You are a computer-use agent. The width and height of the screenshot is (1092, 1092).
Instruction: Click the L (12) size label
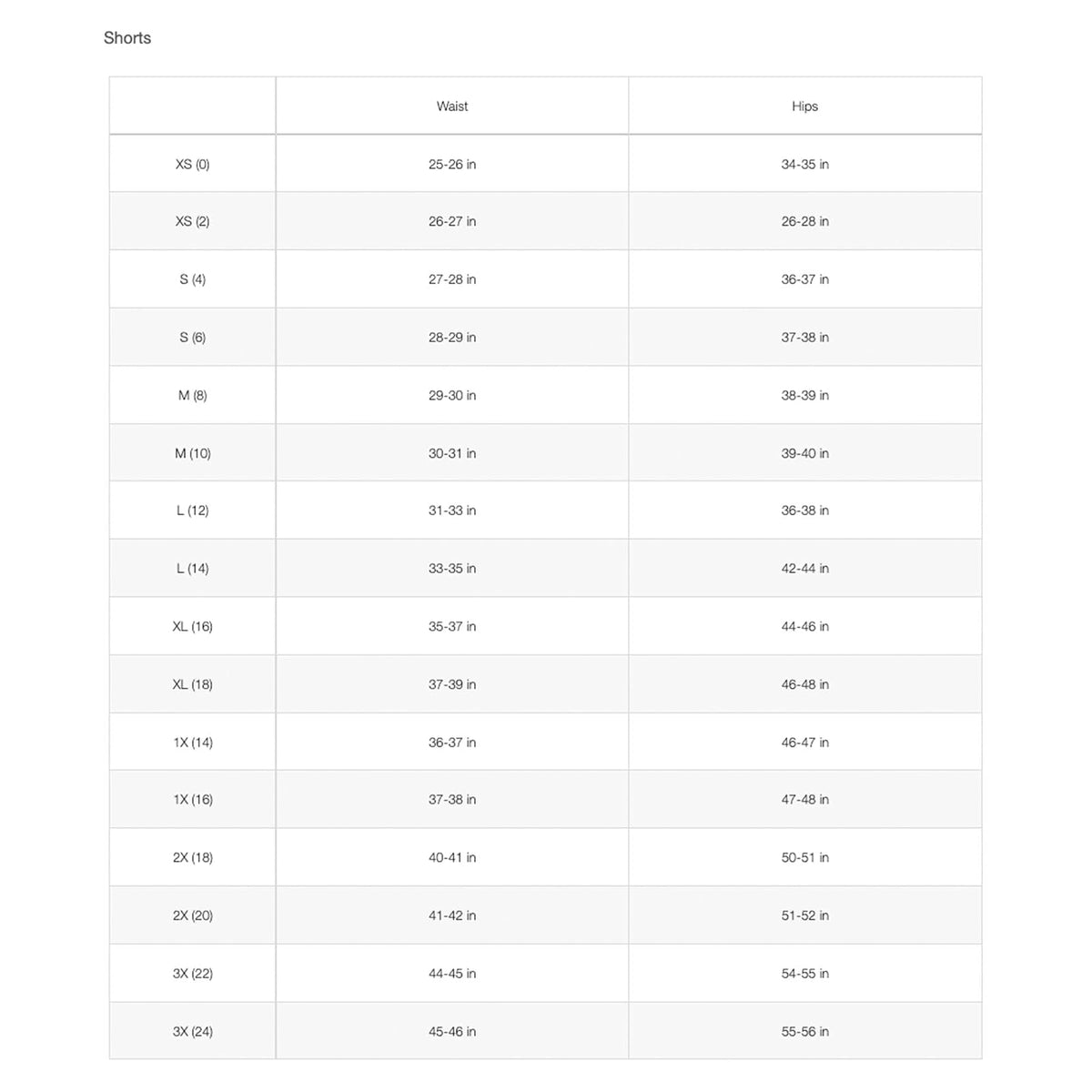192,511
